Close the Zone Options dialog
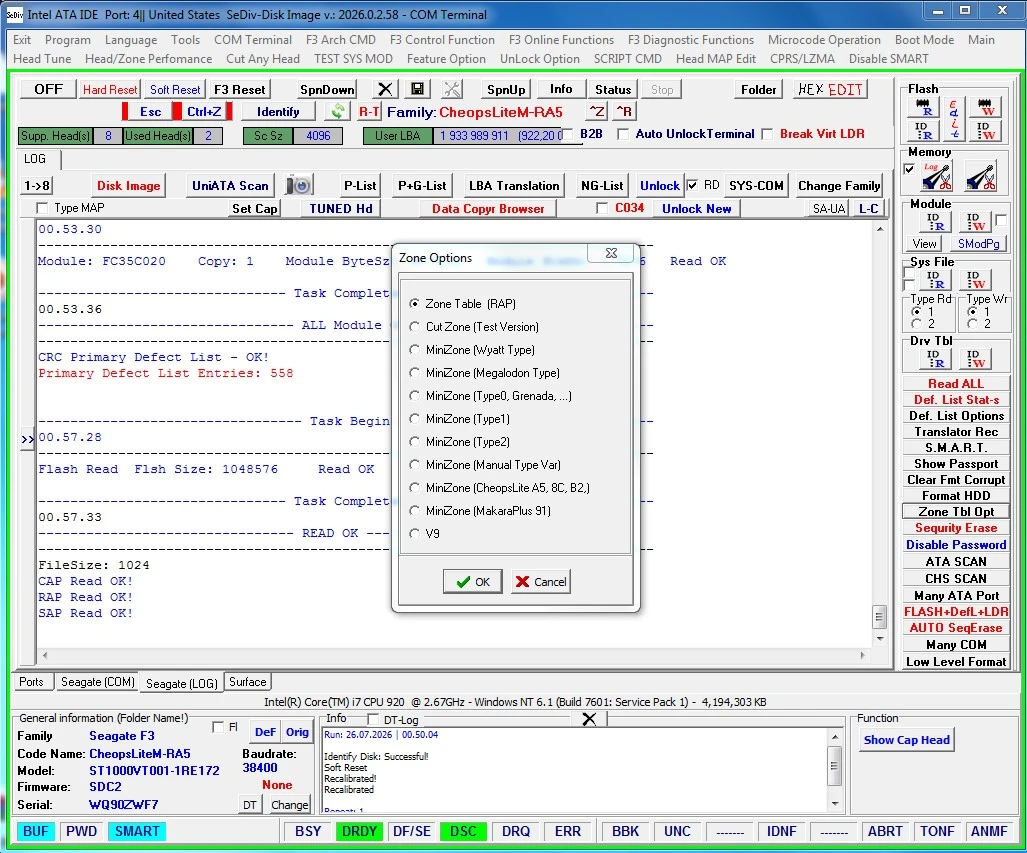 tap(610, 253)
